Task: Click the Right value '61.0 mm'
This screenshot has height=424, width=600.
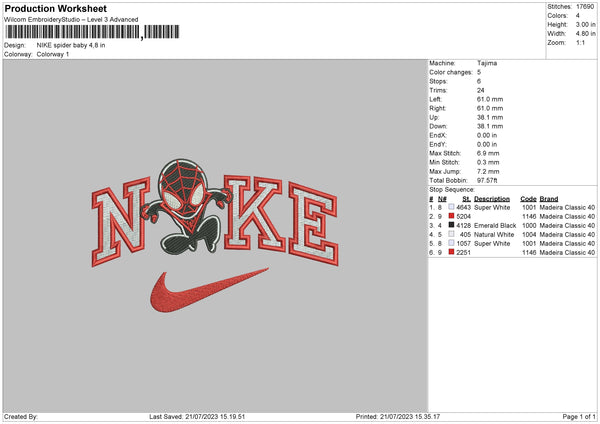Action: point(490,108)
